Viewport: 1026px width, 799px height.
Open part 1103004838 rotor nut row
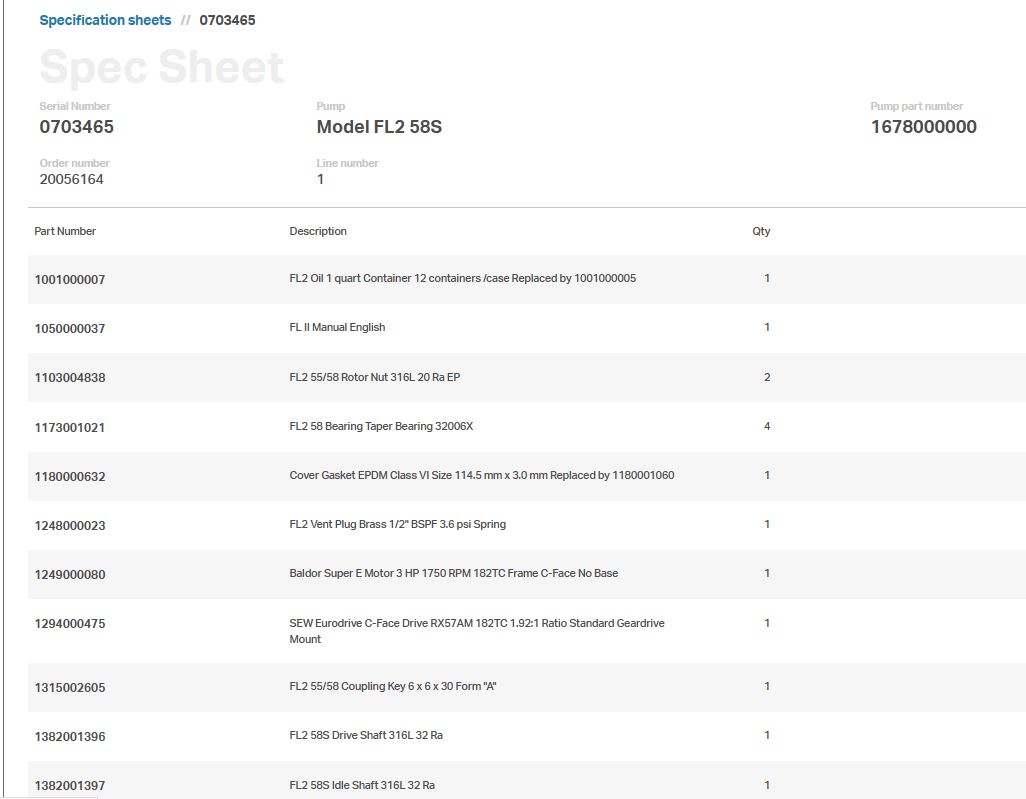pyautogui.click(x=70, y=378)
